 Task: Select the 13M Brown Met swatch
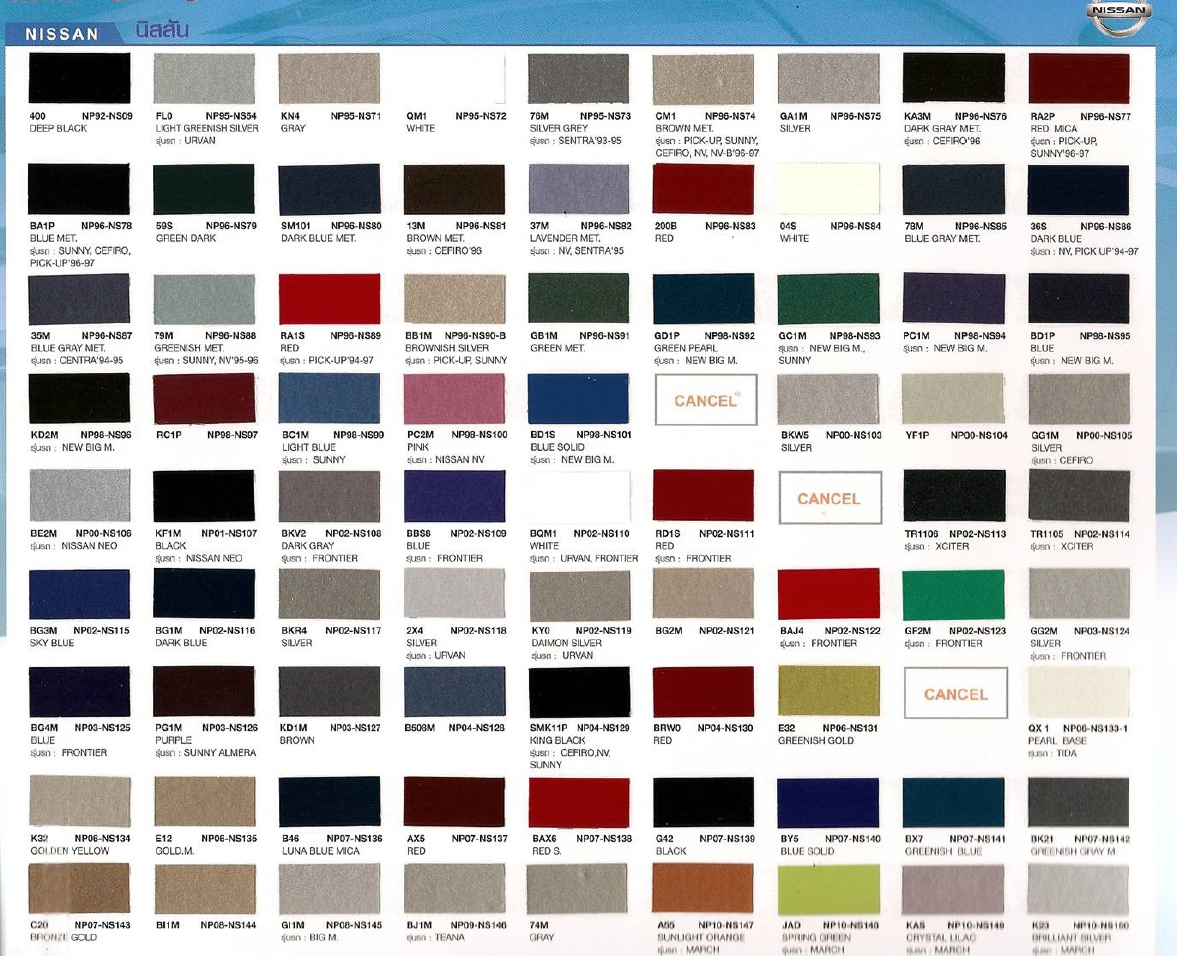click(x=455, y=189)
